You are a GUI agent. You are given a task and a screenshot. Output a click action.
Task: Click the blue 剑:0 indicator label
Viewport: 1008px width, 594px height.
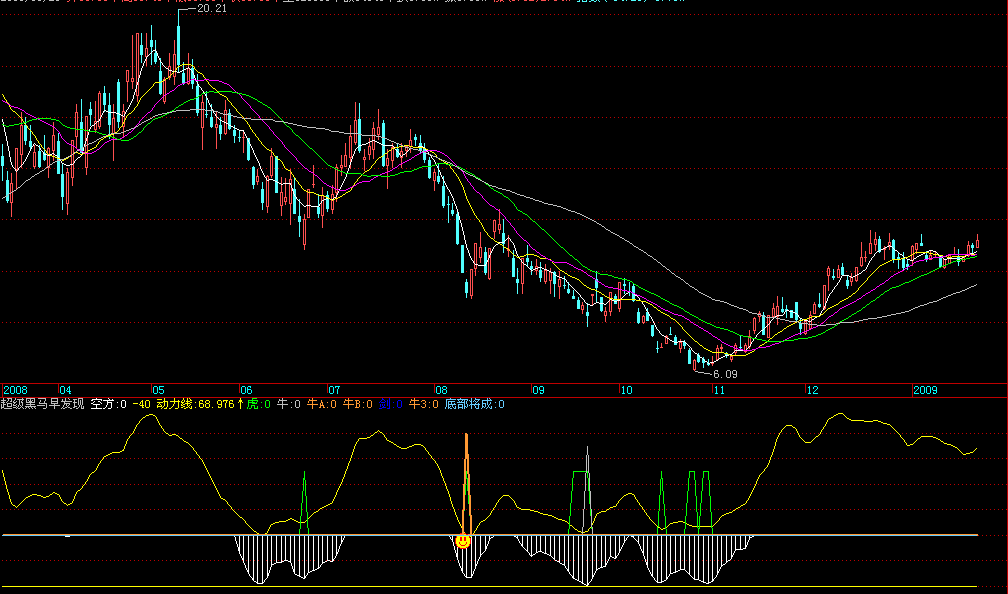click(391, 404)
